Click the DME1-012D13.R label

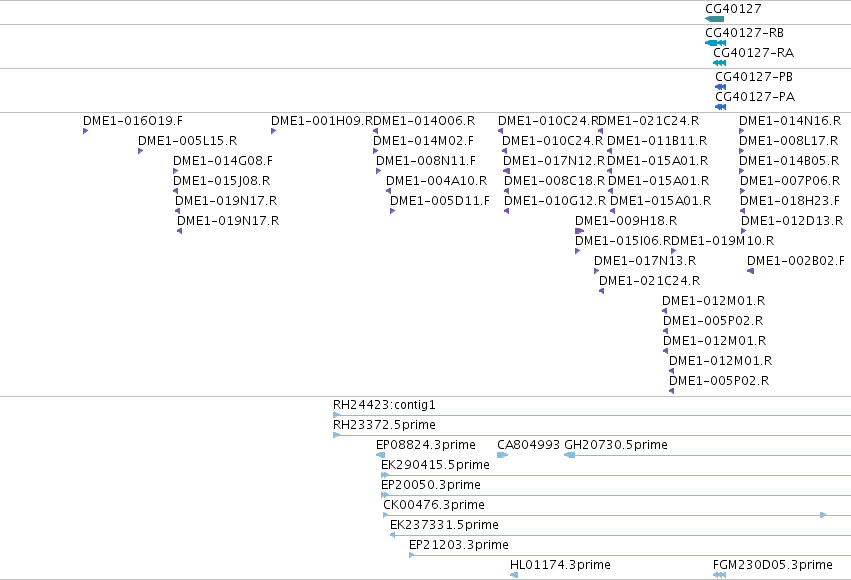tap(792, 221)
